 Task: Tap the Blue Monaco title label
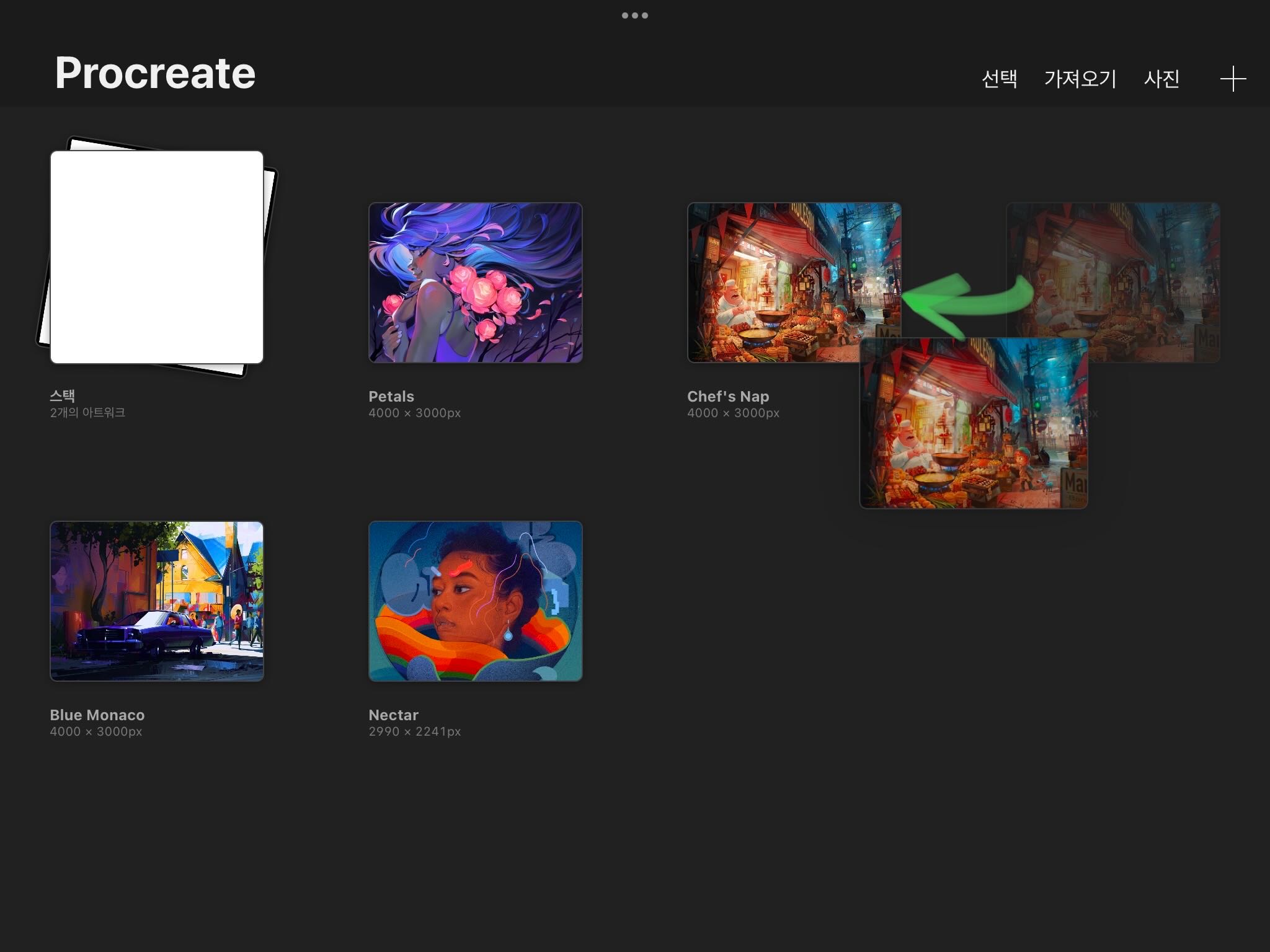point(97,715)
